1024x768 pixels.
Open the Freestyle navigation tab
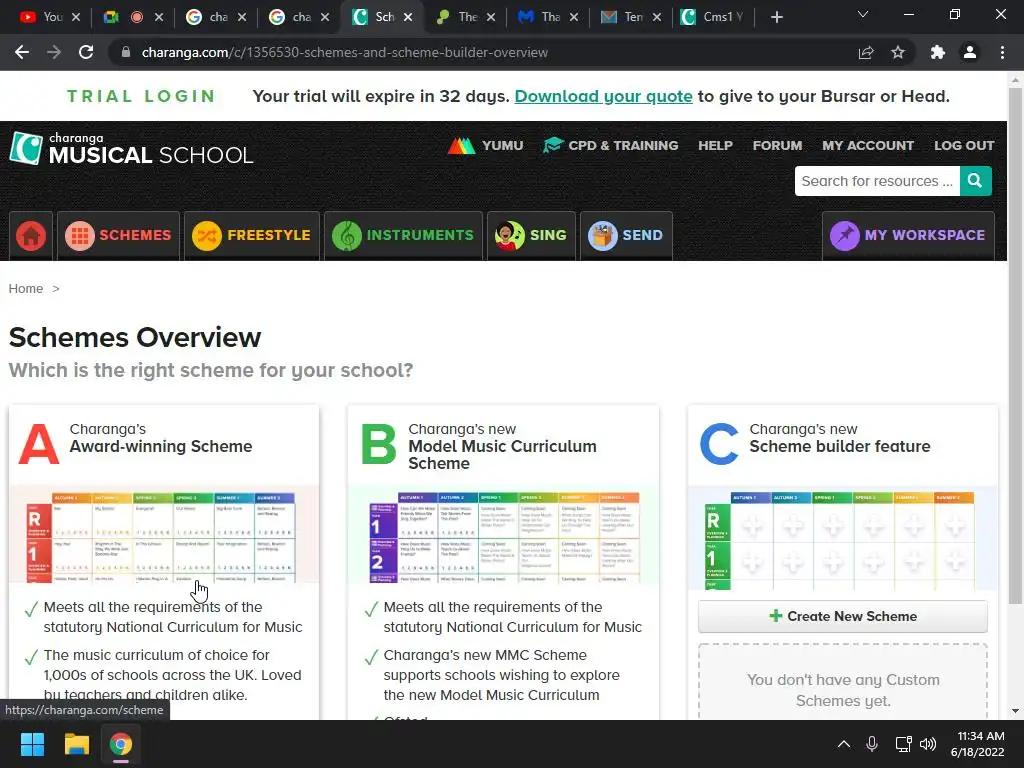pyautogui.click(x=251, y=236)
